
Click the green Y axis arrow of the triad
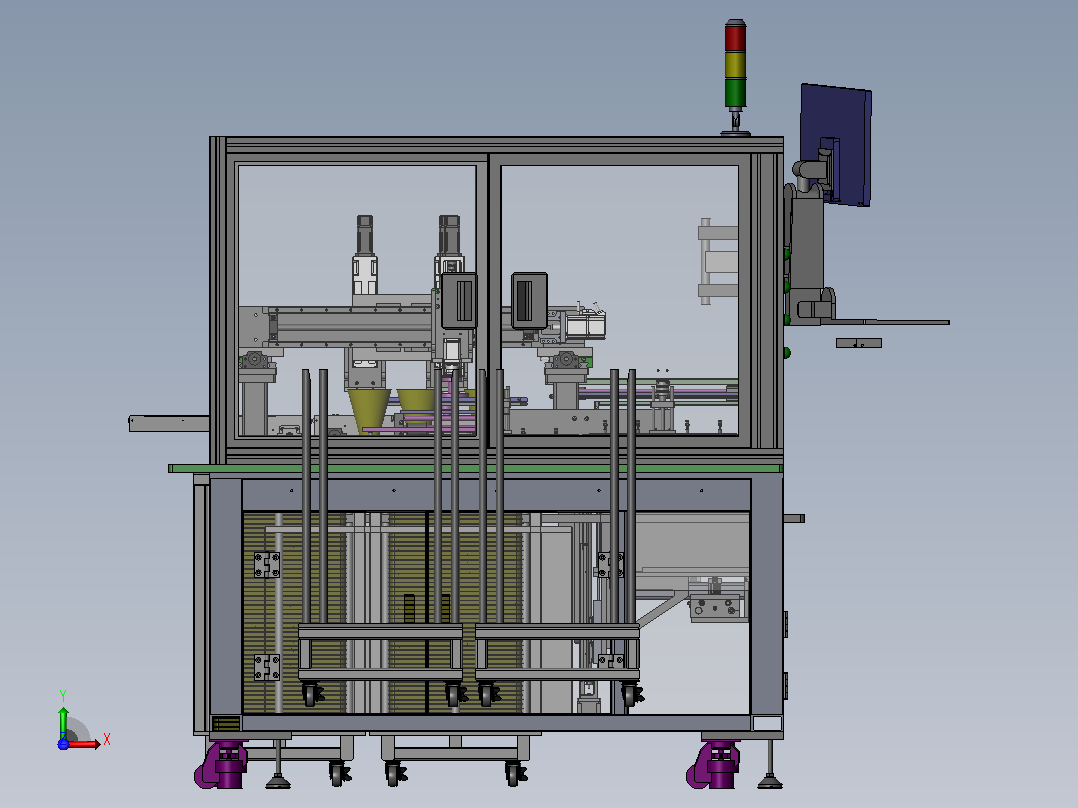point(63,721)
